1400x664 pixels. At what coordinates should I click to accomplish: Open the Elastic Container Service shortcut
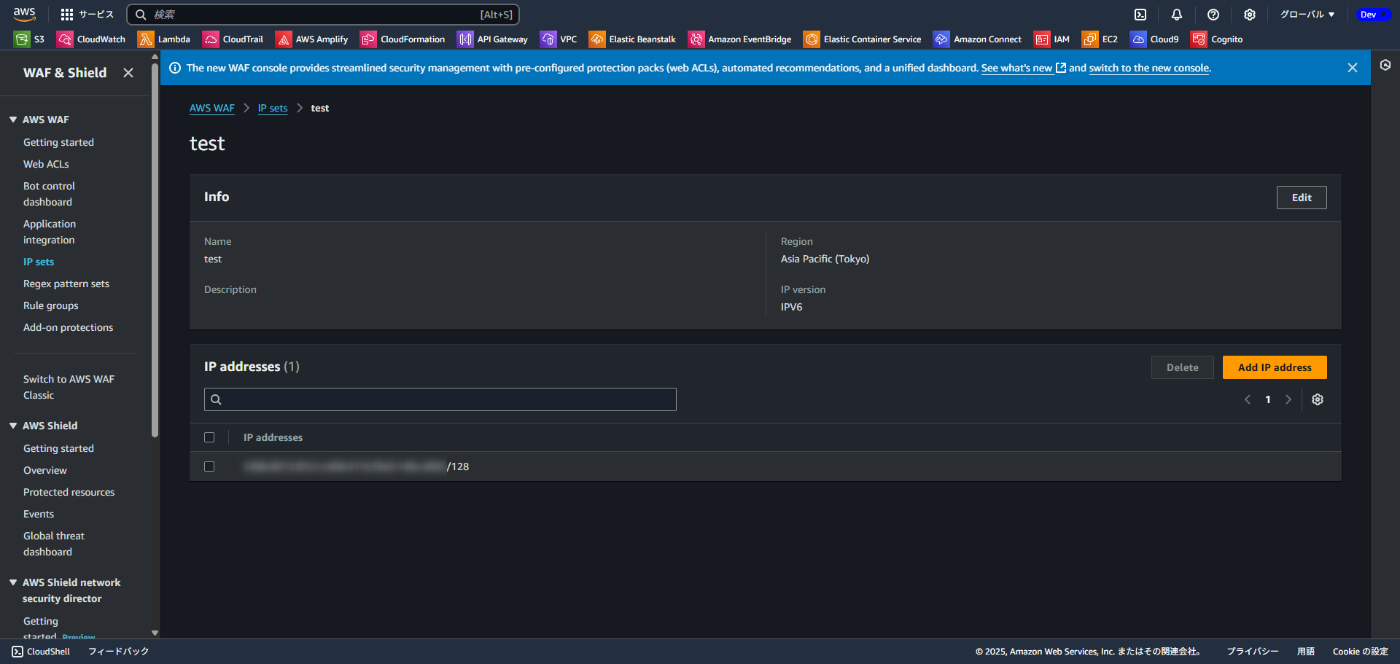(863, 39)
